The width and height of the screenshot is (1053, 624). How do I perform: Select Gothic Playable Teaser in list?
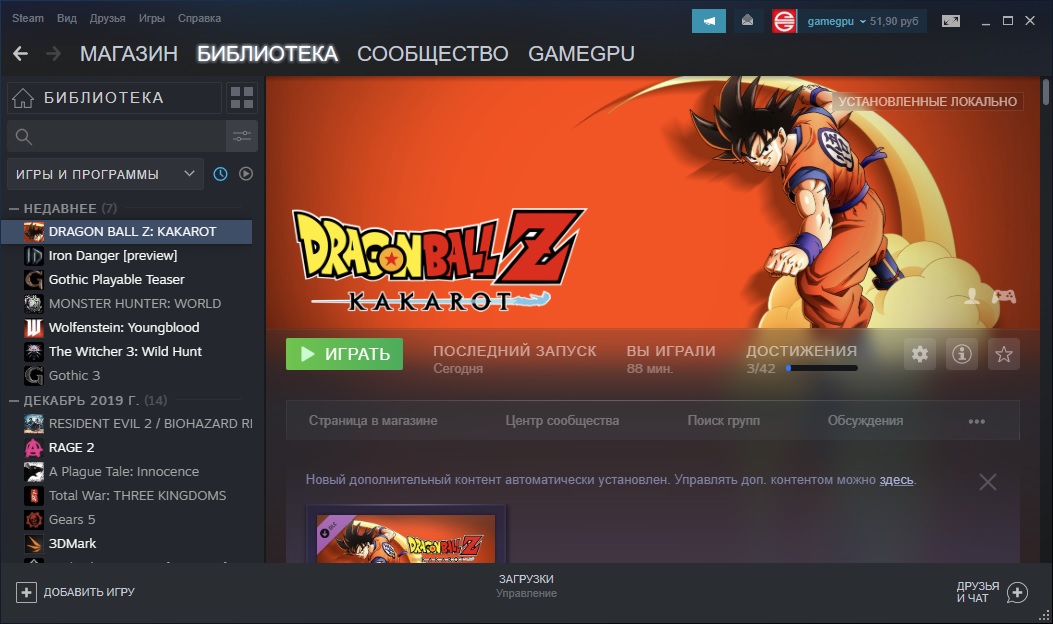tap(116, 279)
